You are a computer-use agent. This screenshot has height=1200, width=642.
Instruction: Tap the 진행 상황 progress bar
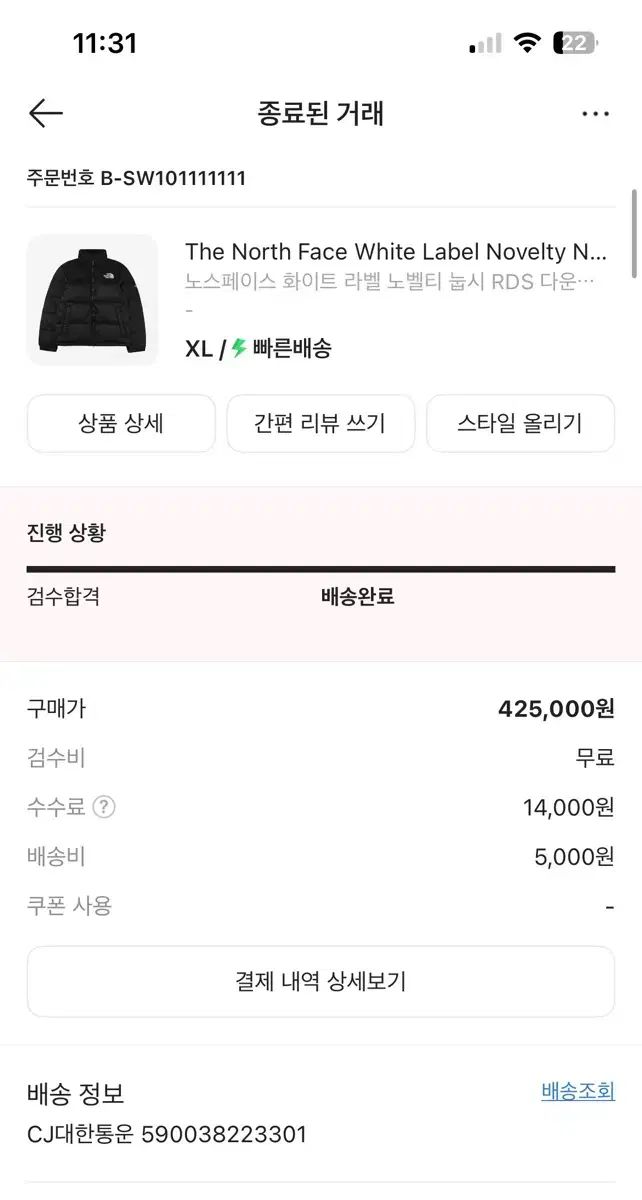tap(321, 569)
